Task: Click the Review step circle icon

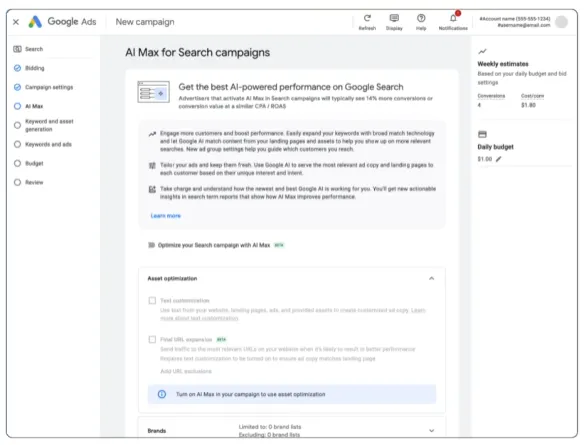Action: click(17, 182)
